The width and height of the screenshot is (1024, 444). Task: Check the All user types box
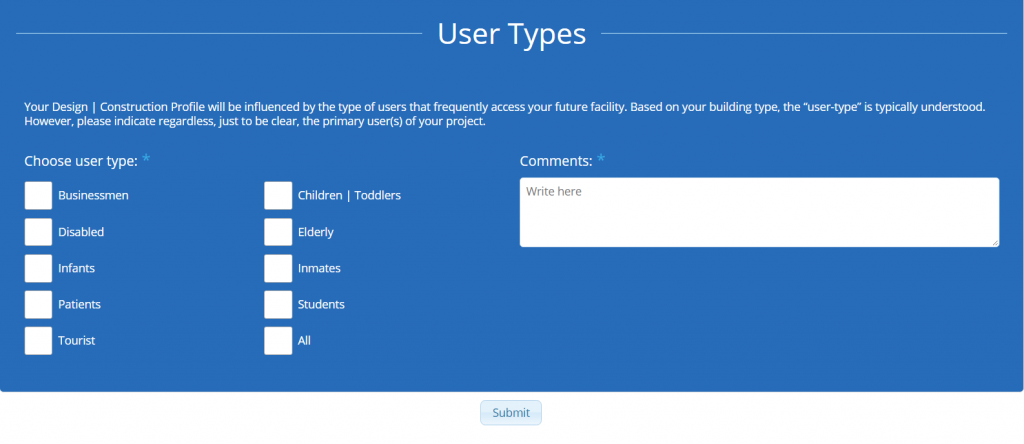tap(278, 340)
